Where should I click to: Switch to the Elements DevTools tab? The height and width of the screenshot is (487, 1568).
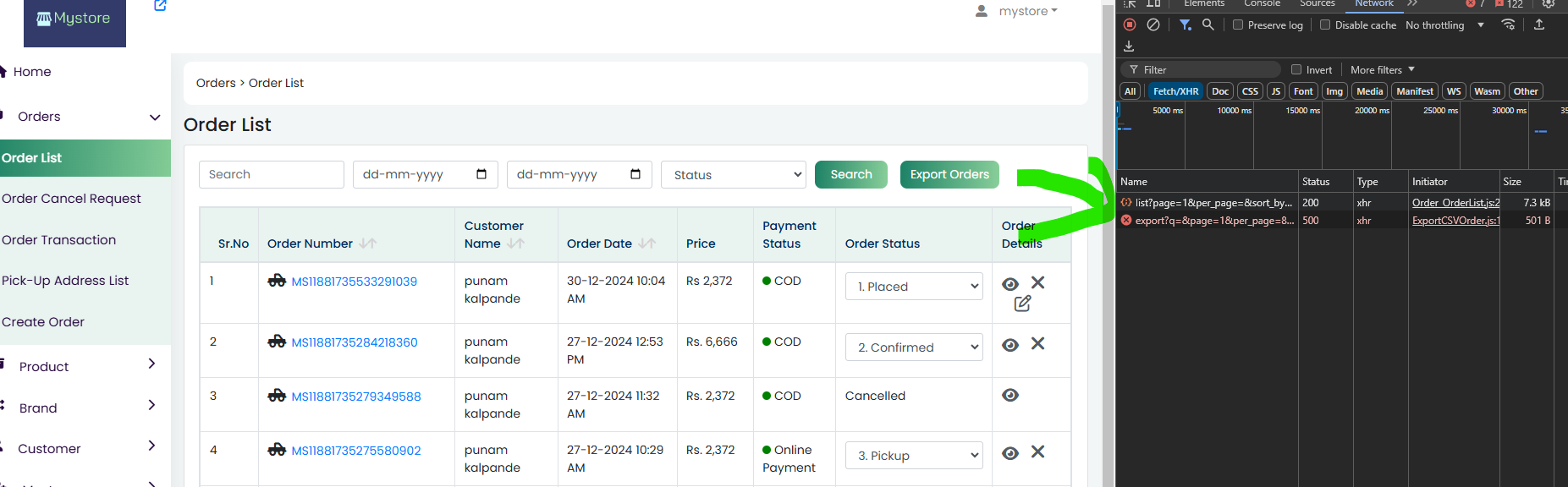pos(1203,3)
